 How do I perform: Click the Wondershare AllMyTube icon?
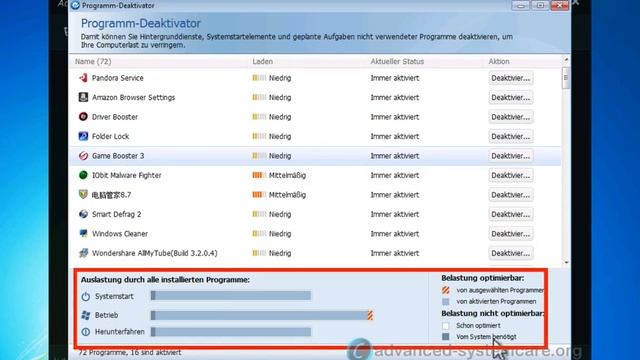click(x=83, y=253)
